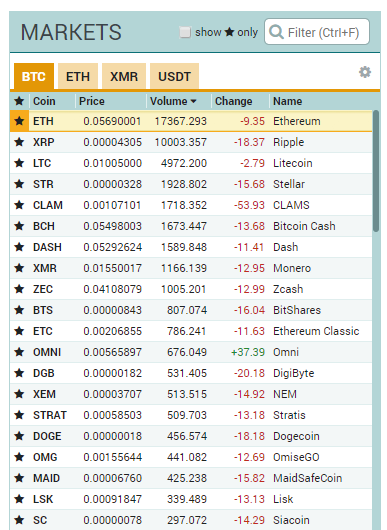387x530 pixels.
Task: Star the ZEC coin row
Action: [19, 289]
